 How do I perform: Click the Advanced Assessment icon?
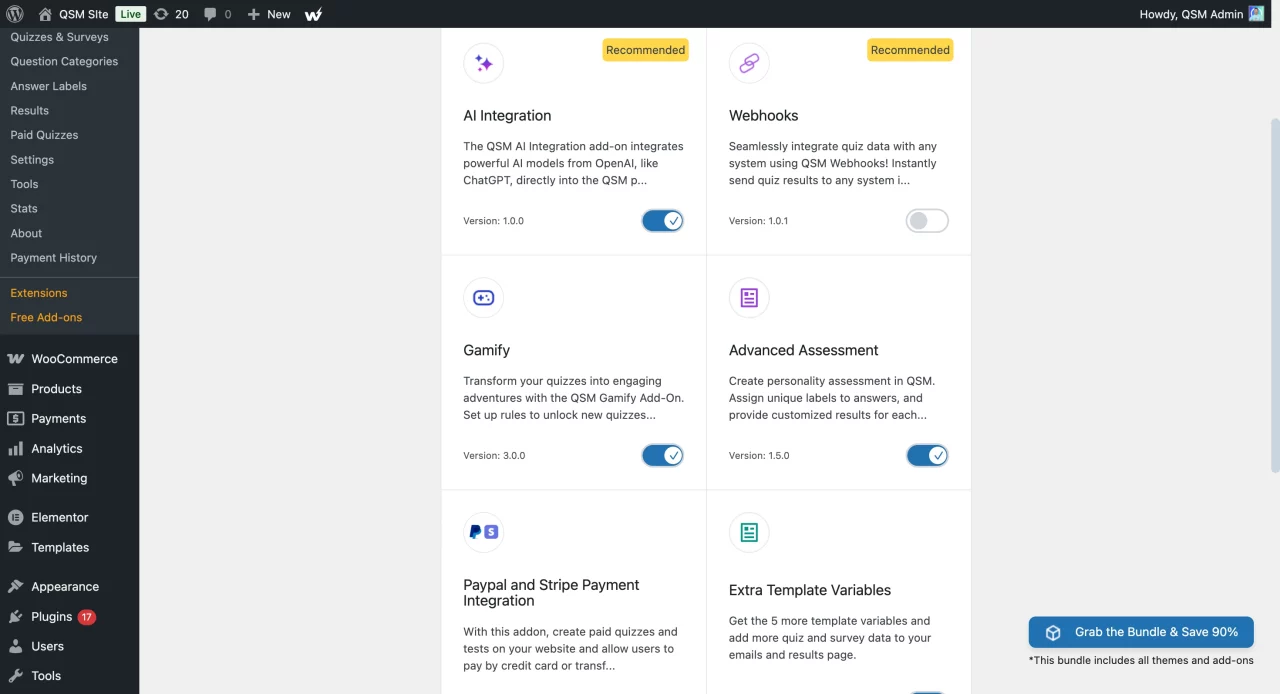(749, 298)
